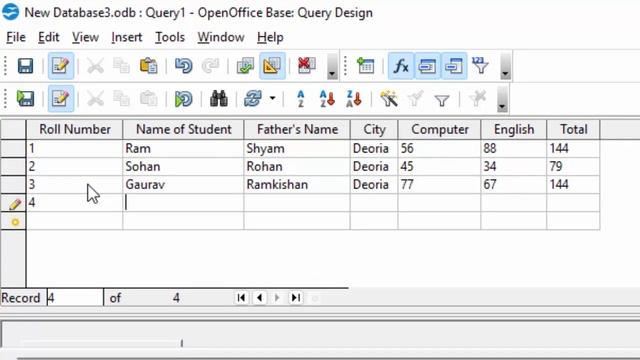
Task: Click the Computer value 77
Action: pyautogui.click(x=440, y=184)
